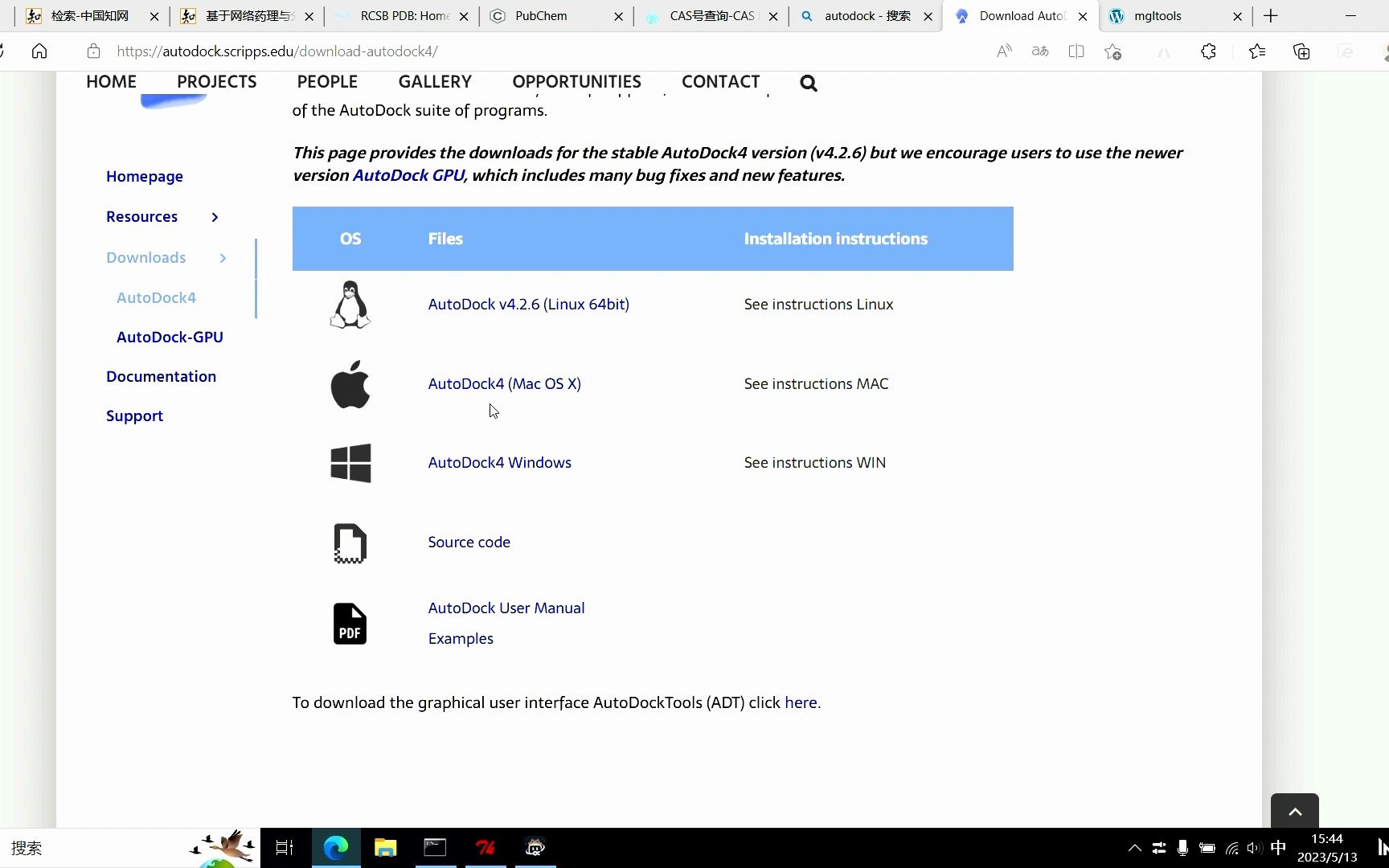Select AutoDock4 in the sidebar
Viewport: 1389px width, 868px height.
click(x=156, y=298)
